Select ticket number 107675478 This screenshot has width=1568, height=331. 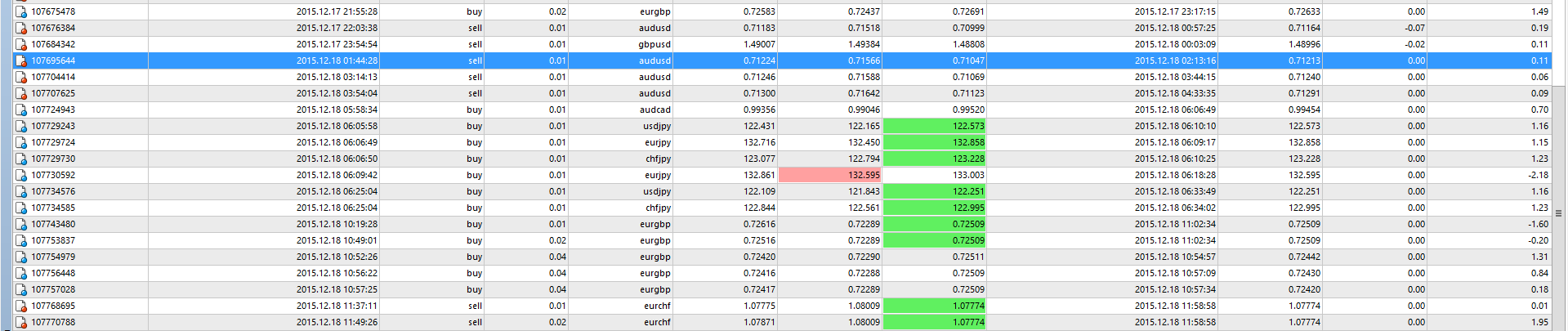coord(53,11)
